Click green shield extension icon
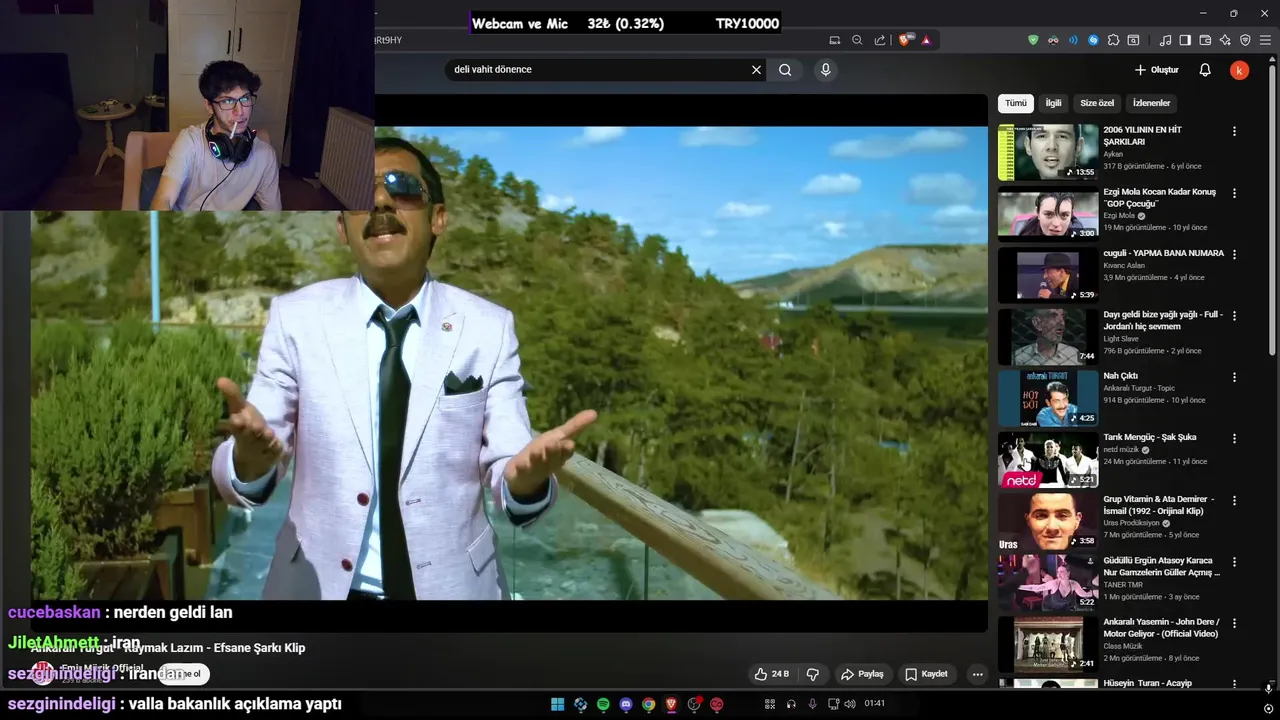 pos(1033,40)
